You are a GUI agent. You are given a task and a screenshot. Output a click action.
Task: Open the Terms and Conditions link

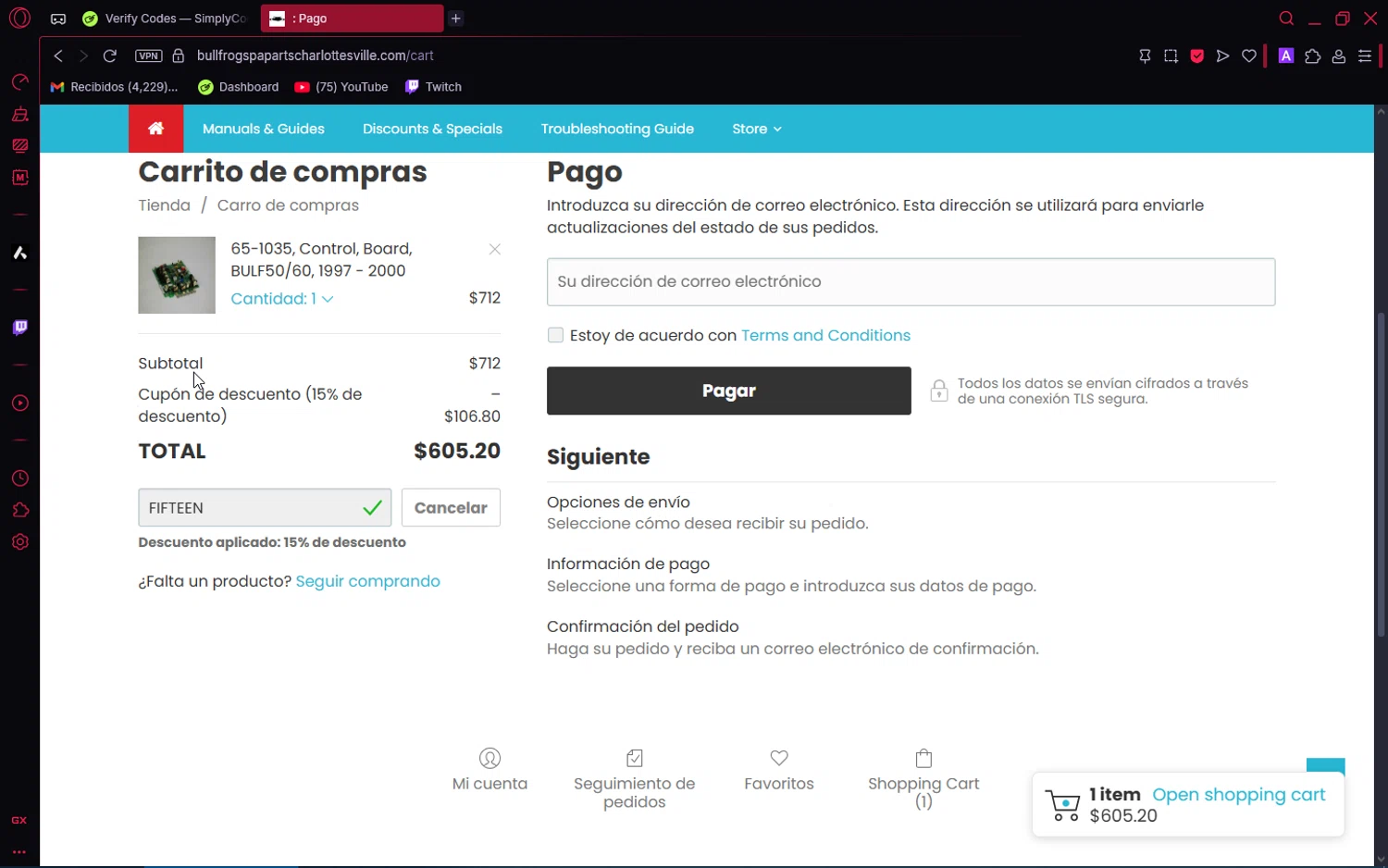tap(825, 335)
